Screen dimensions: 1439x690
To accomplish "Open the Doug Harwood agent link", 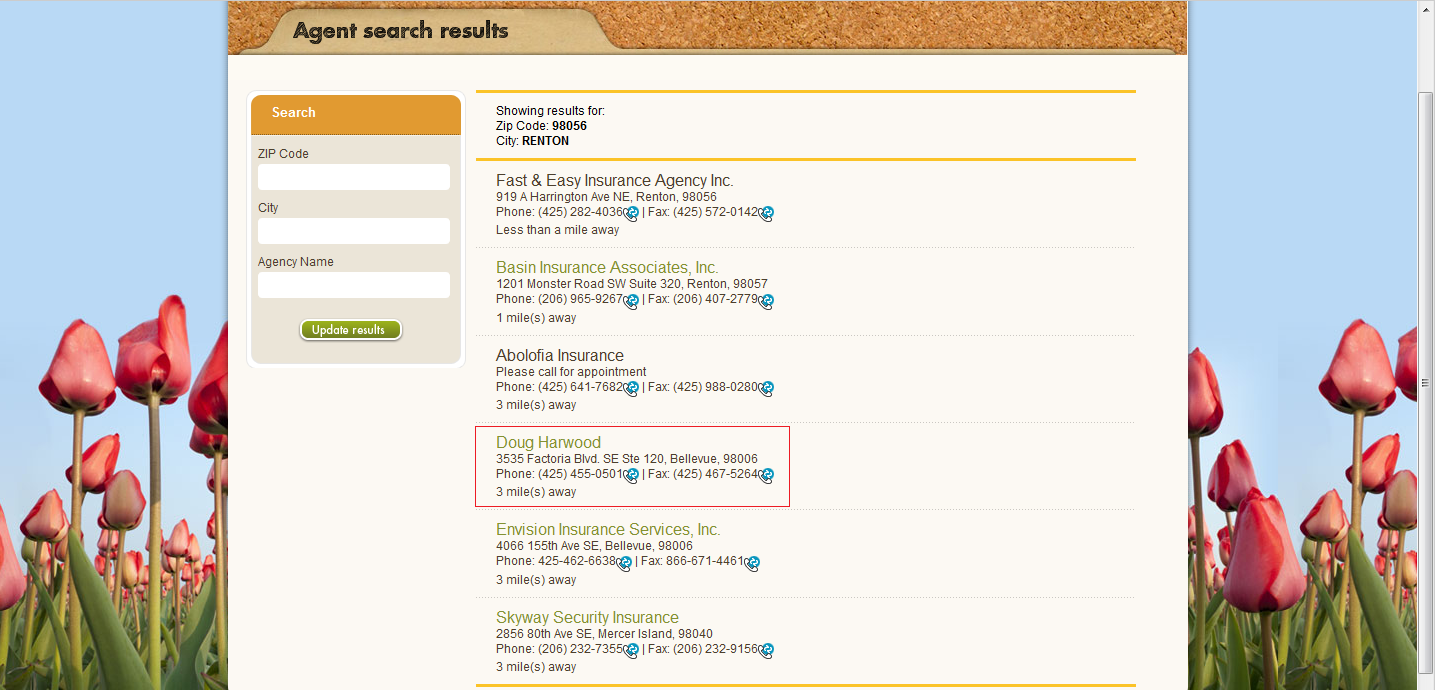I will click(x=548, y=442).
